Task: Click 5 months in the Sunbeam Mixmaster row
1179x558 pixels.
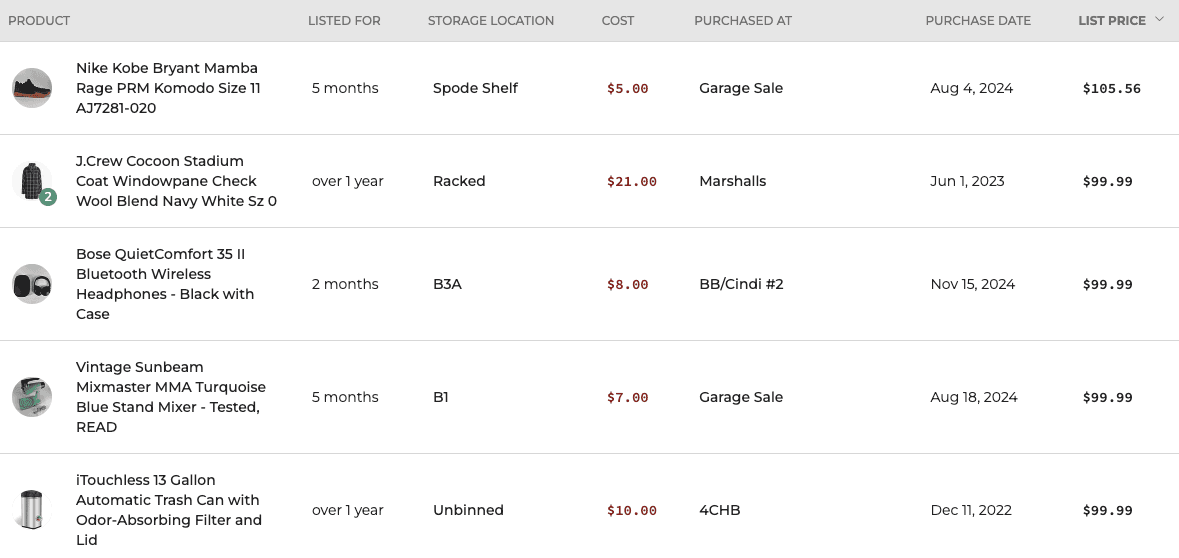Action: point(345,397)
